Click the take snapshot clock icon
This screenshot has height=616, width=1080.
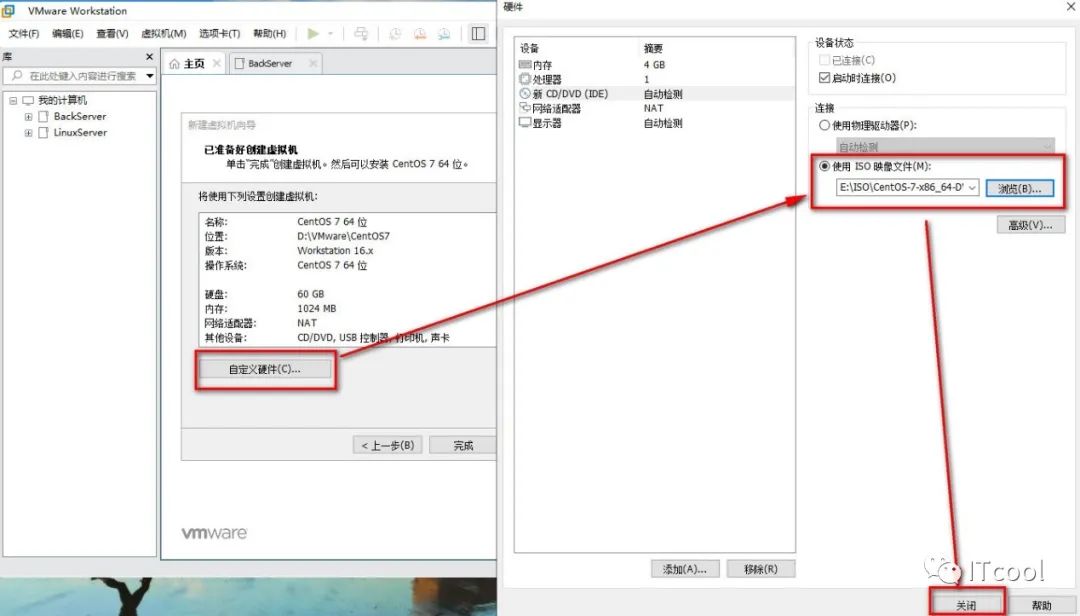pos(395,33)
